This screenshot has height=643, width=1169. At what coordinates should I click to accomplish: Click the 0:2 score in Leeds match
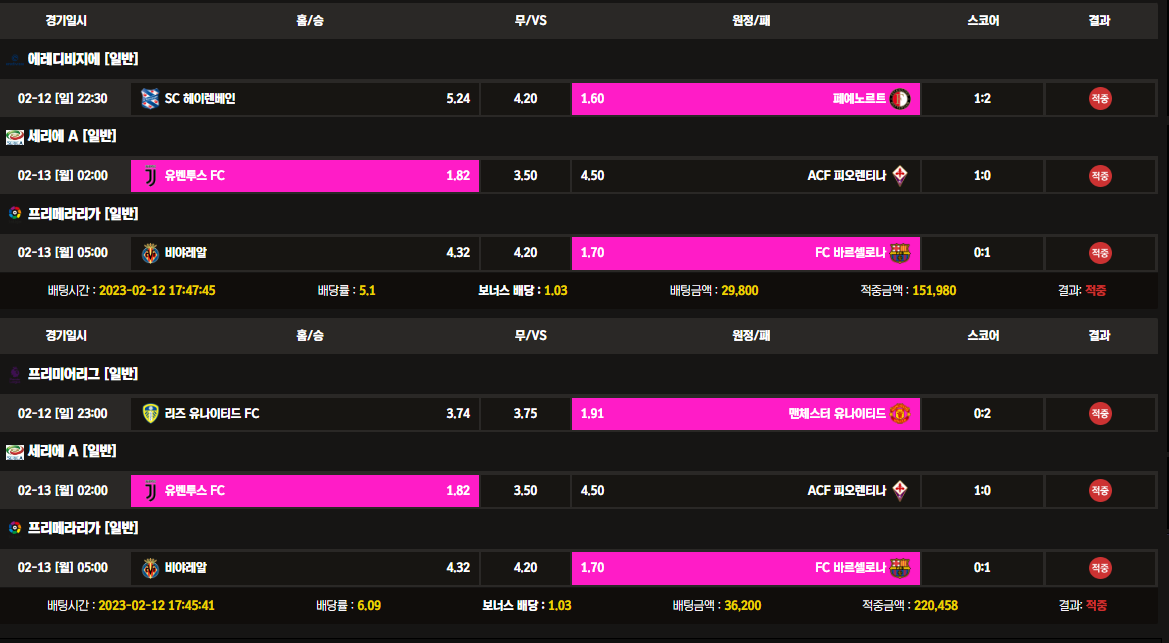click(982, 413)
